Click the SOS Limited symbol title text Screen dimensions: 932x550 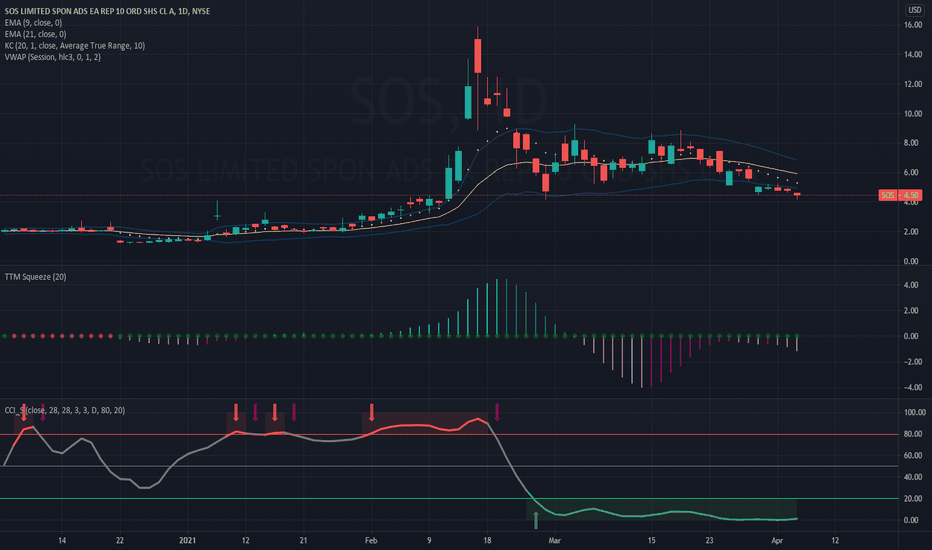click(x=107, y=11)
